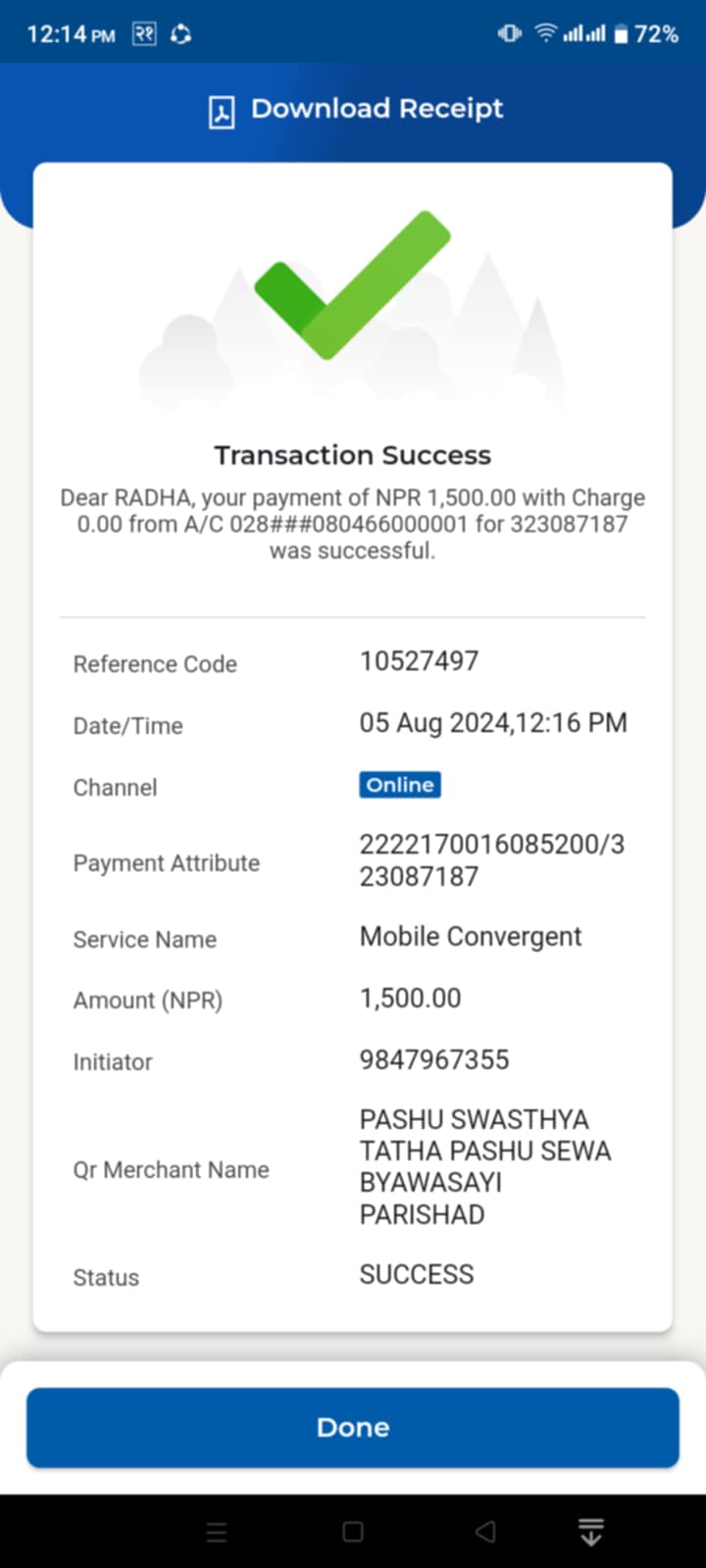This screenshot has width=706, height=1568.
Task: Tap the initiator number 9847967355
Action: [x=434, y=1059]
